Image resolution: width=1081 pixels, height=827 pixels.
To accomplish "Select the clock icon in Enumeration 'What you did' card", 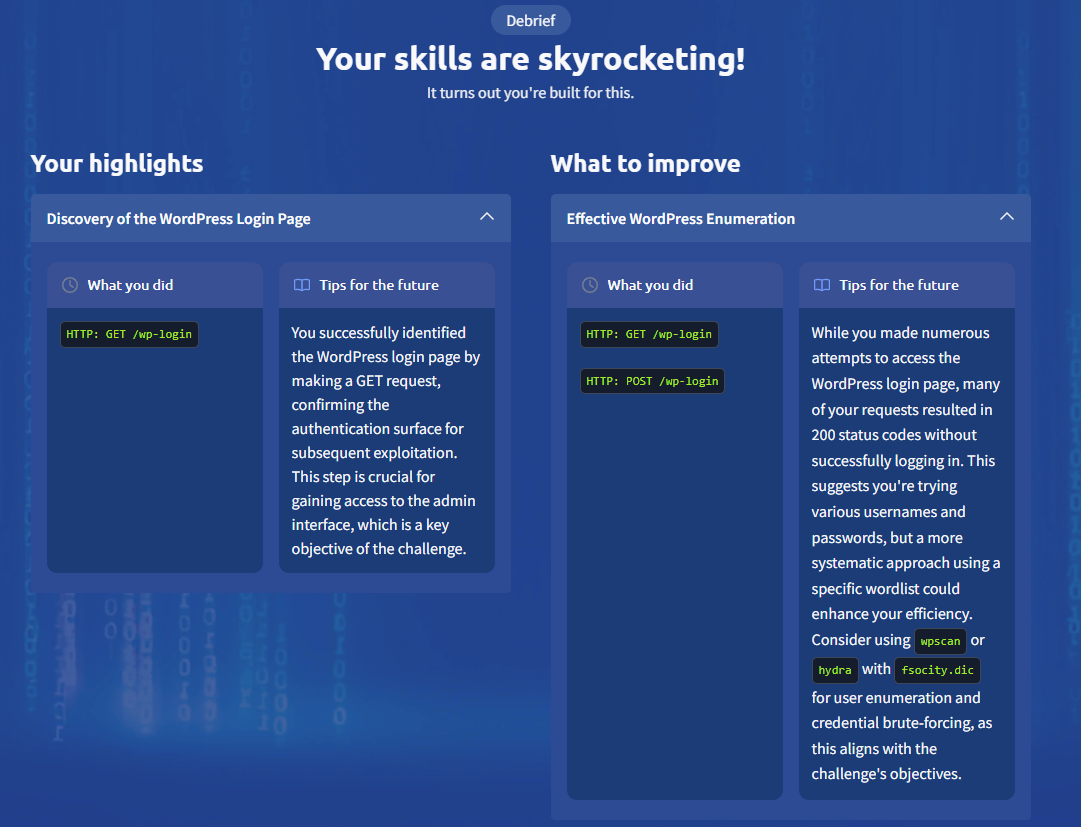I will click(589, 285).
